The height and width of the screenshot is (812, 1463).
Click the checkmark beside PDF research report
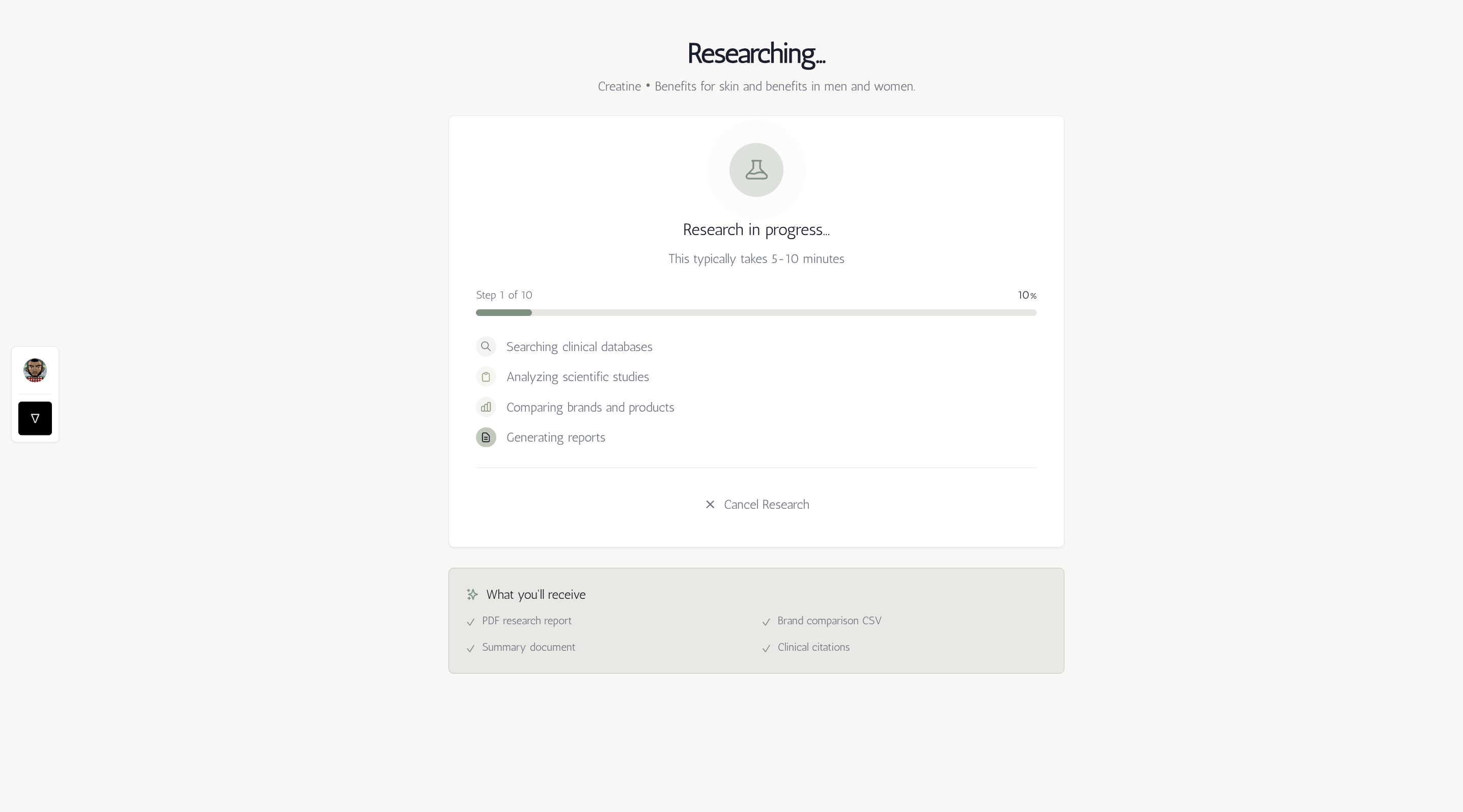470,622
